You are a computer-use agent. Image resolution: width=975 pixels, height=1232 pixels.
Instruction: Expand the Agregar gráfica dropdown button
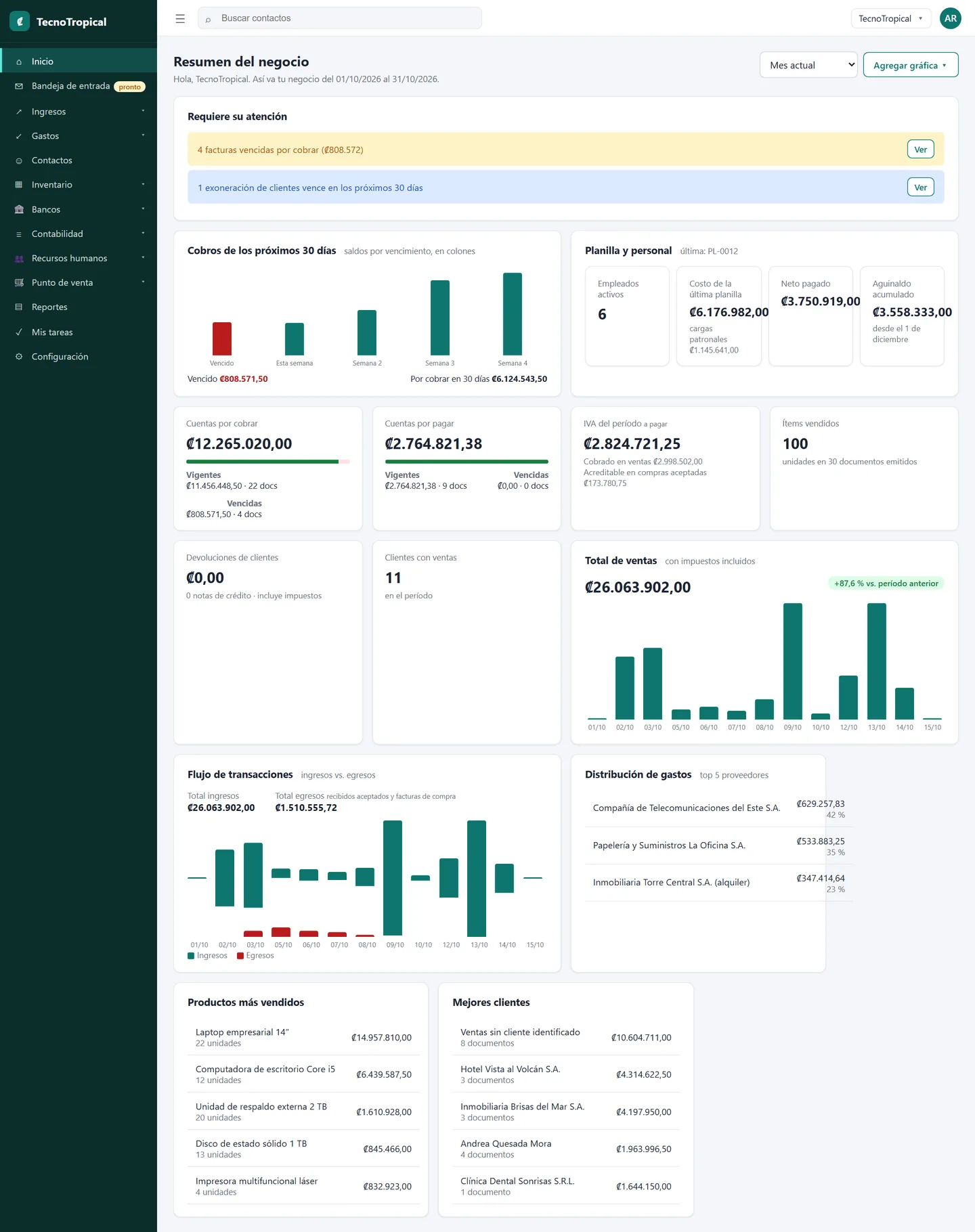point(911,65)
